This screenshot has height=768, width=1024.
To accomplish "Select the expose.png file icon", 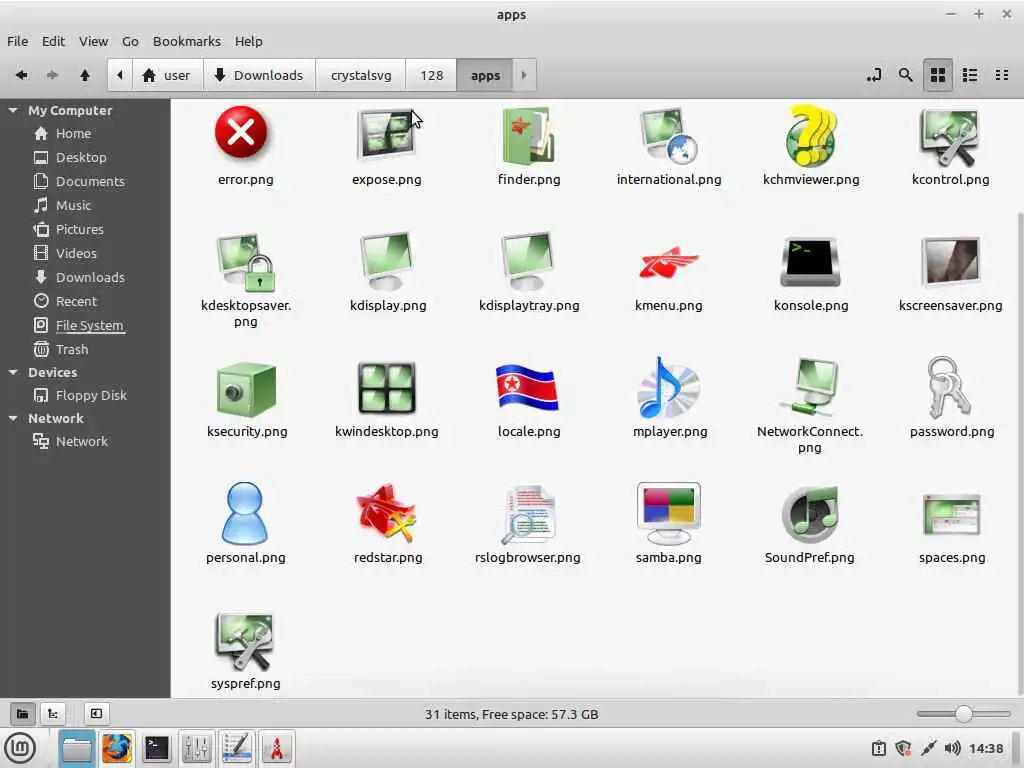I will [x=387, y=135].
